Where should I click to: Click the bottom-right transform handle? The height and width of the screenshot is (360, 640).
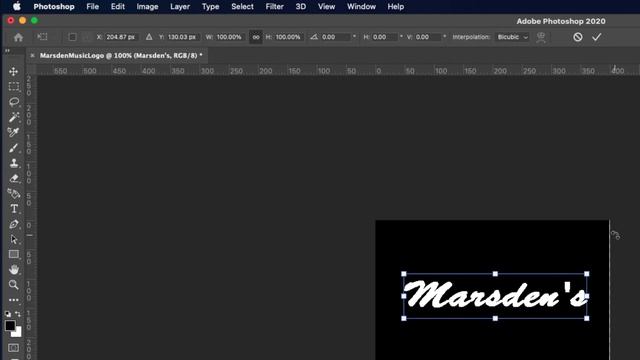coord(587,318)
